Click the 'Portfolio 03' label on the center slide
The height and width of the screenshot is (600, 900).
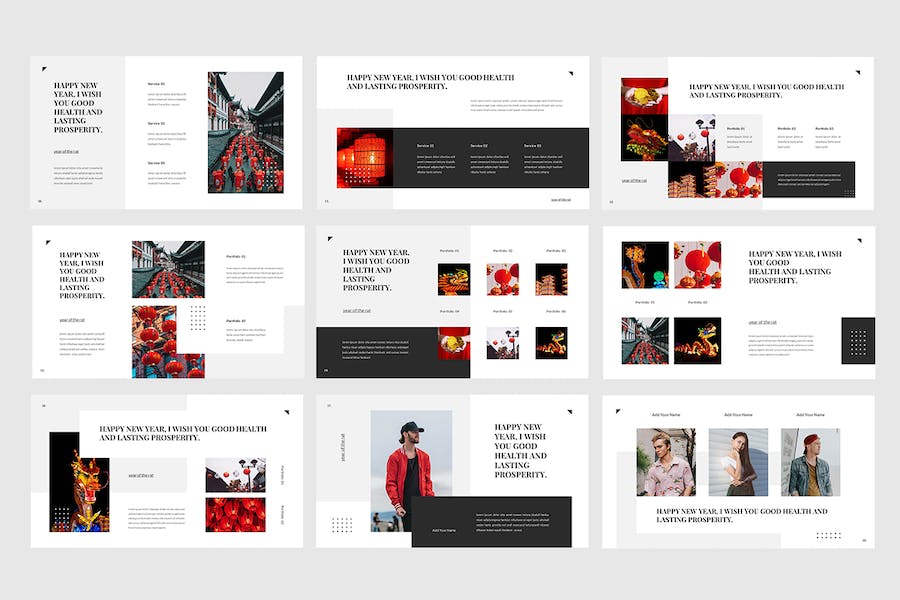point(556,251)
